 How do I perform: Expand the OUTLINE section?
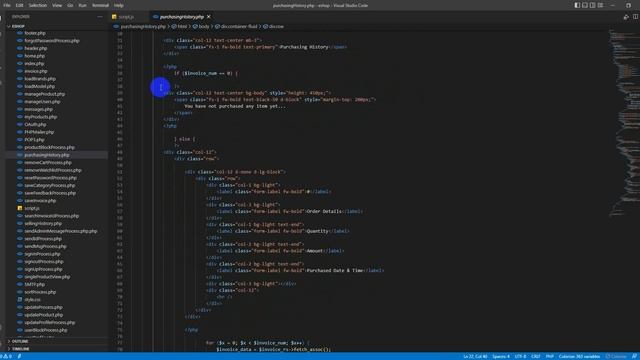click(x=20, y=341)
